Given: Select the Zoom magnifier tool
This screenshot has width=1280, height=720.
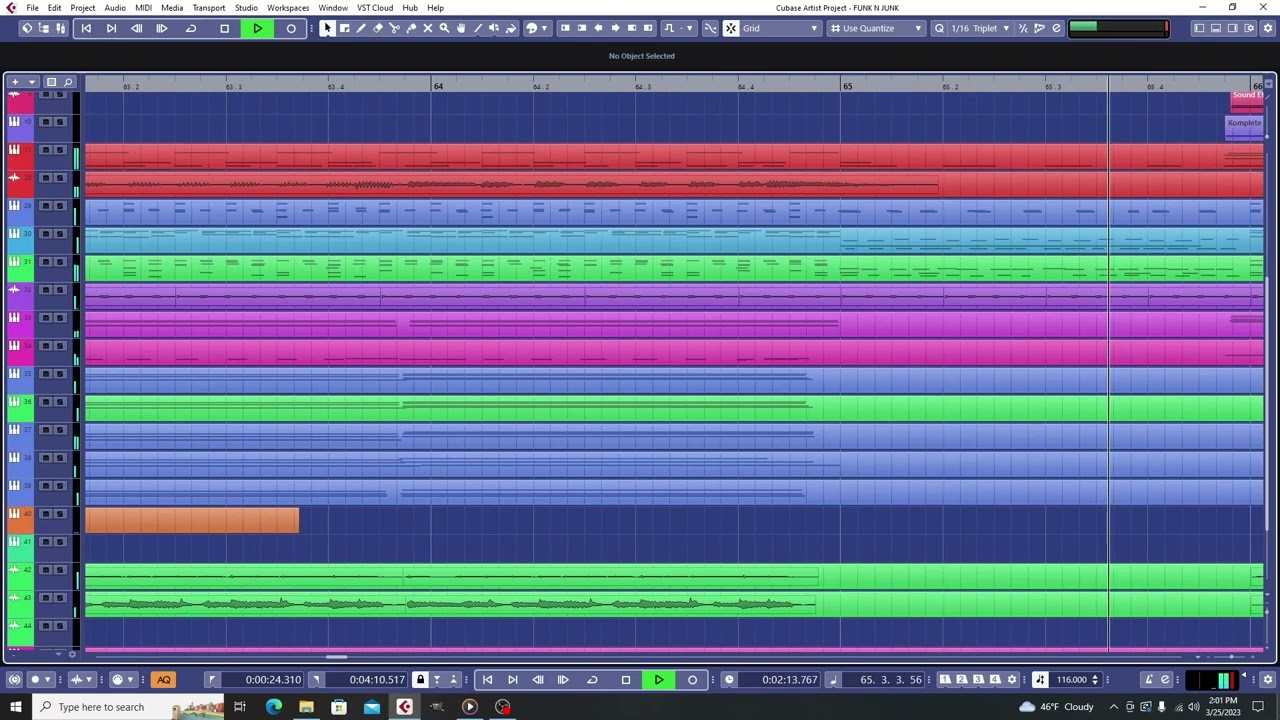Looking at the screenshot, I should [444, 28].
